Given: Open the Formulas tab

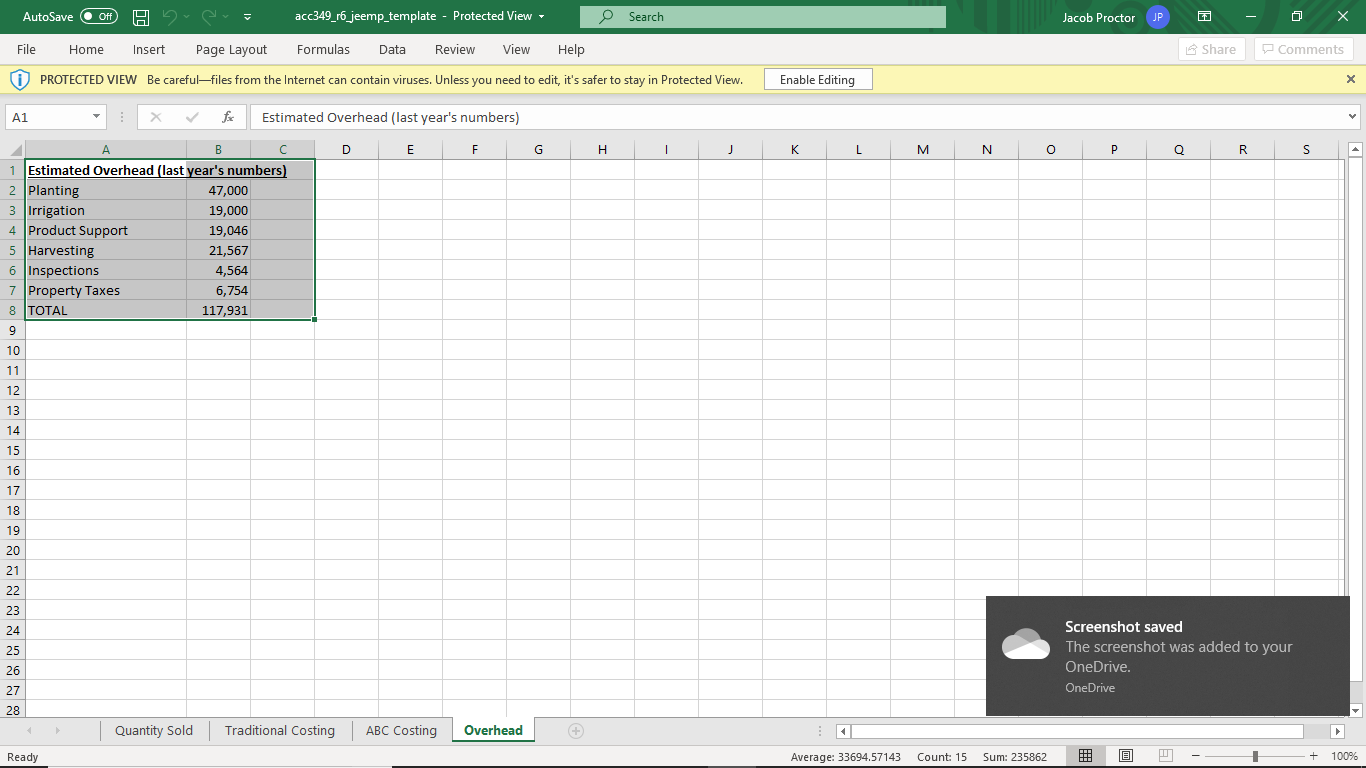Looking at the screenshot, I should pos(323,49).
